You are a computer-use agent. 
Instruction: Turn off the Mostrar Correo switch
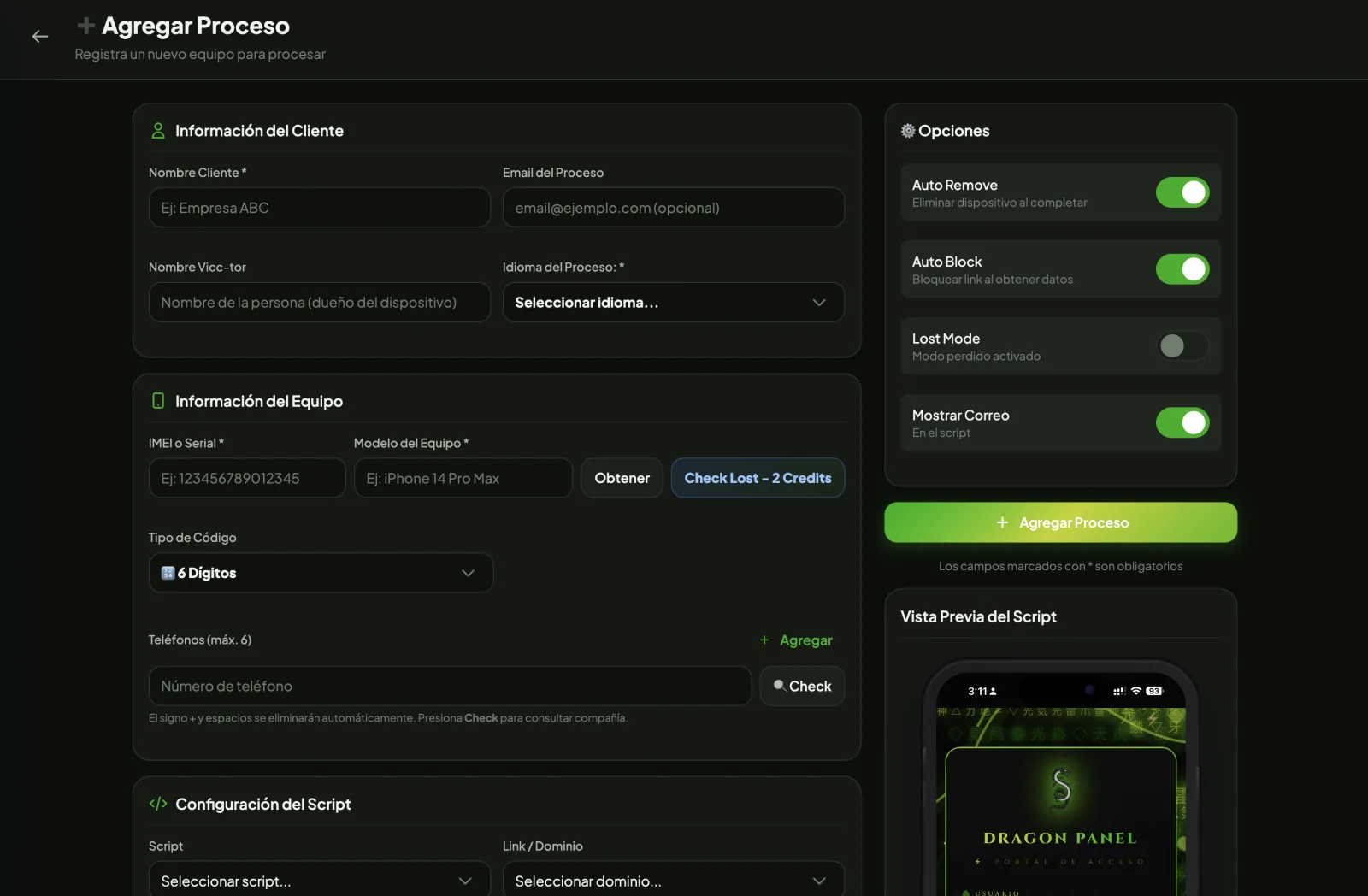1182,422
